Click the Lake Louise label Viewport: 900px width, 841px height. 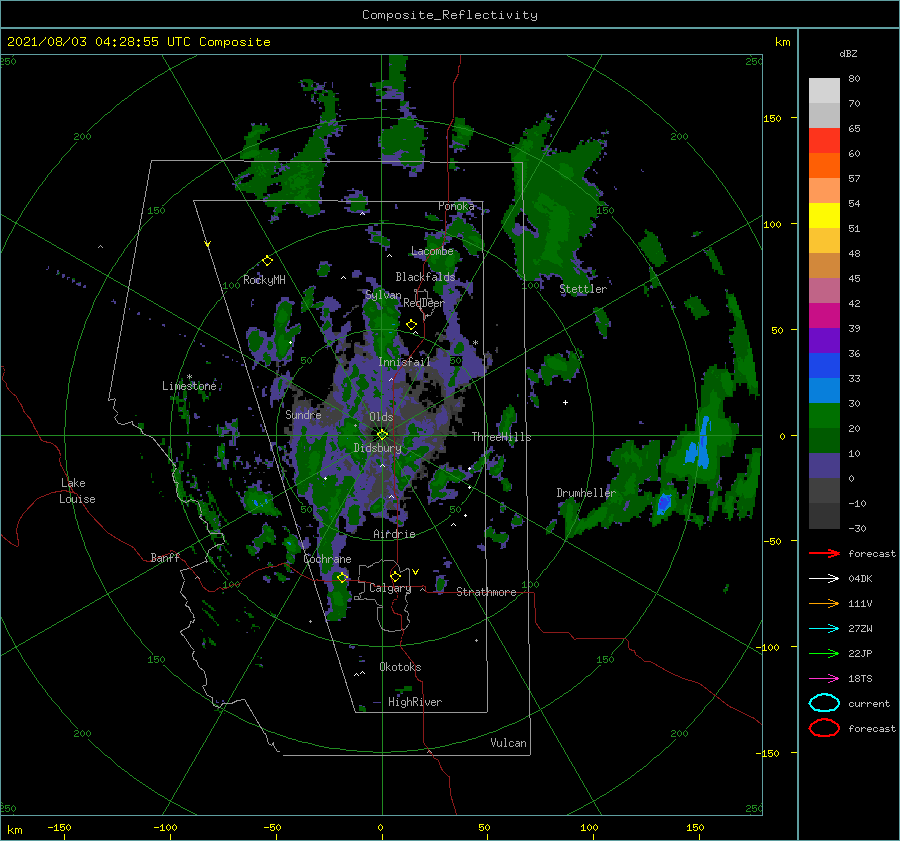point(77,491)
